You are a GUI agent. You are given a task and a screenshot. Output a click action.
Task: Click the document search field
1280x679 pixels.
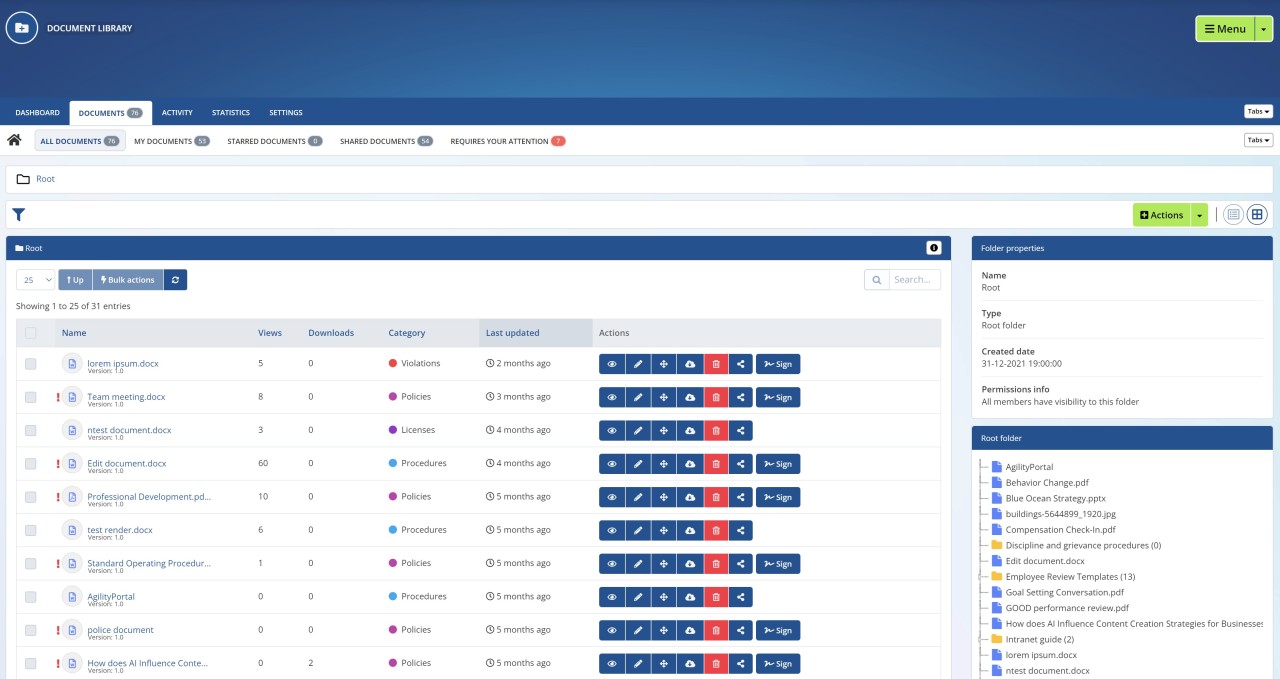pyautogui.click(x=914, y=280)
